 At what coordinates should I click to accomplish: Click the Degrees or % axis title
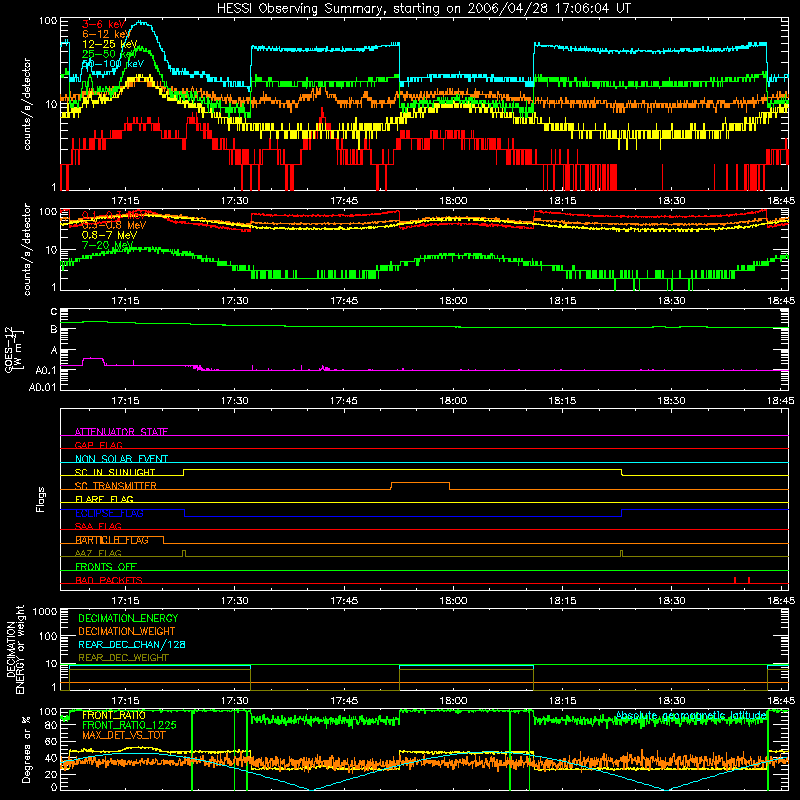[x=26, y=749]
